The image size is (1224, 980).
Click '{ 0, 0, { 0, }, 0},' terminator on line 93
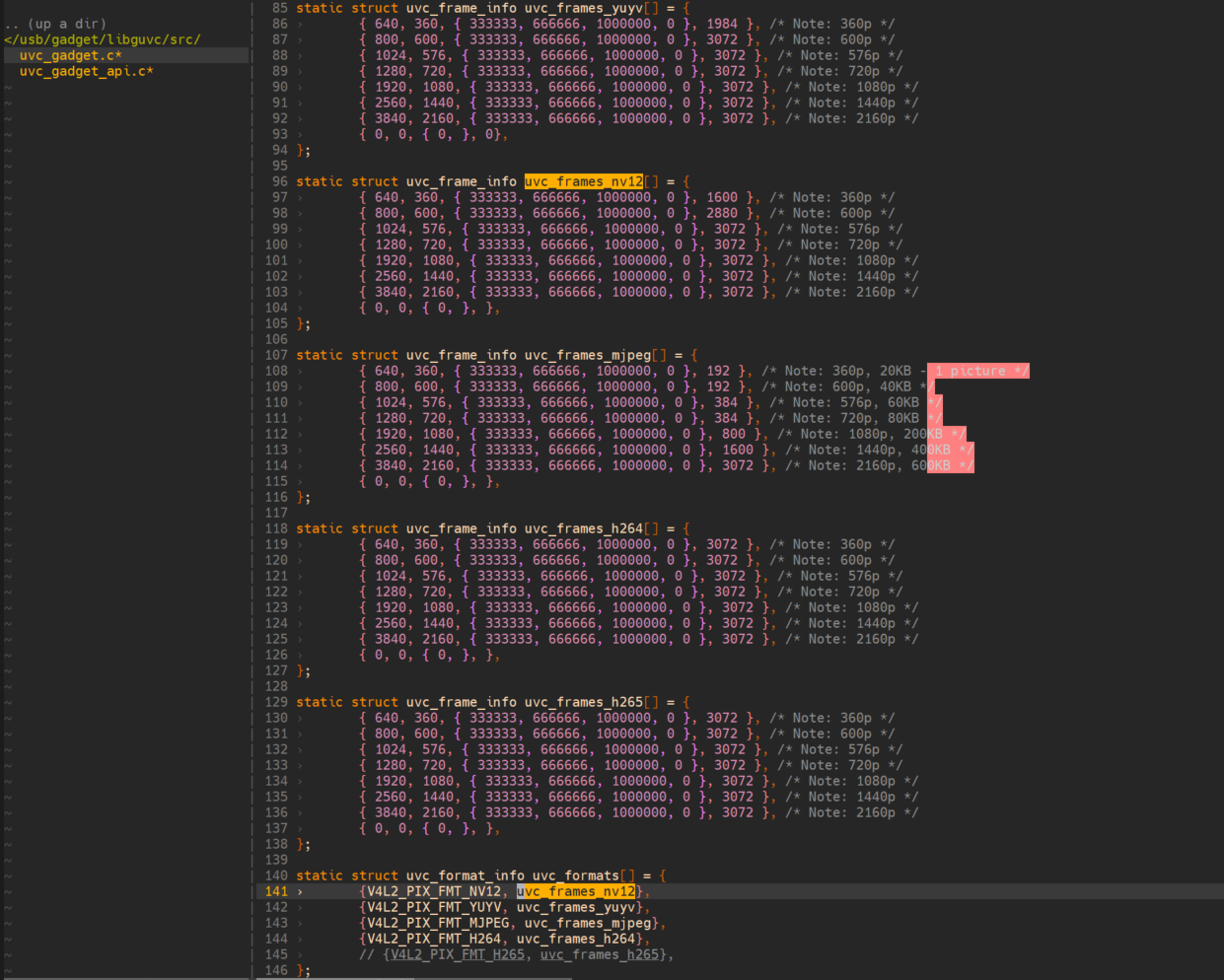click(434, 134)
